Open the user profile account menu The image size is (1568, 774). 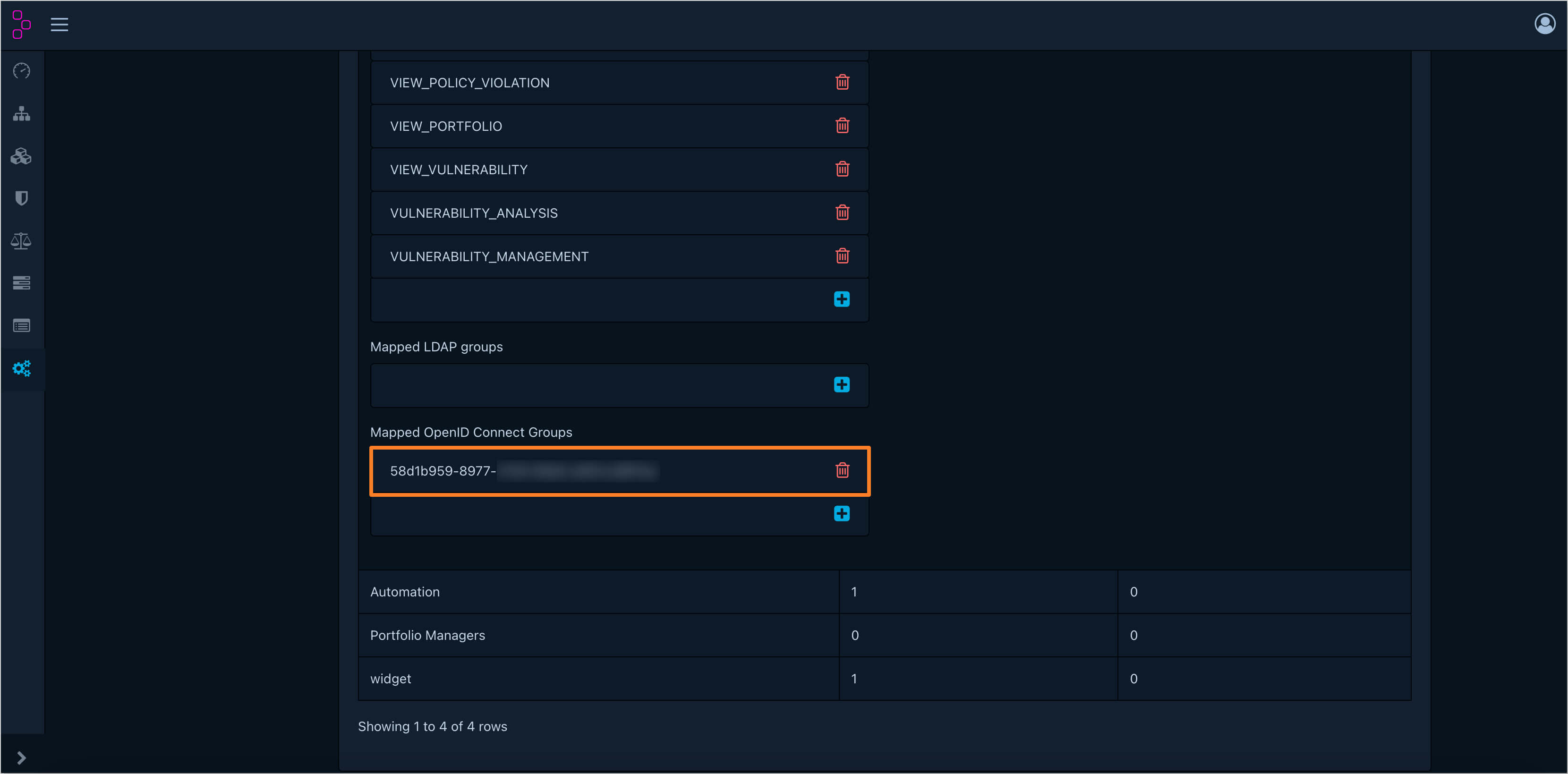(1544, 25)
